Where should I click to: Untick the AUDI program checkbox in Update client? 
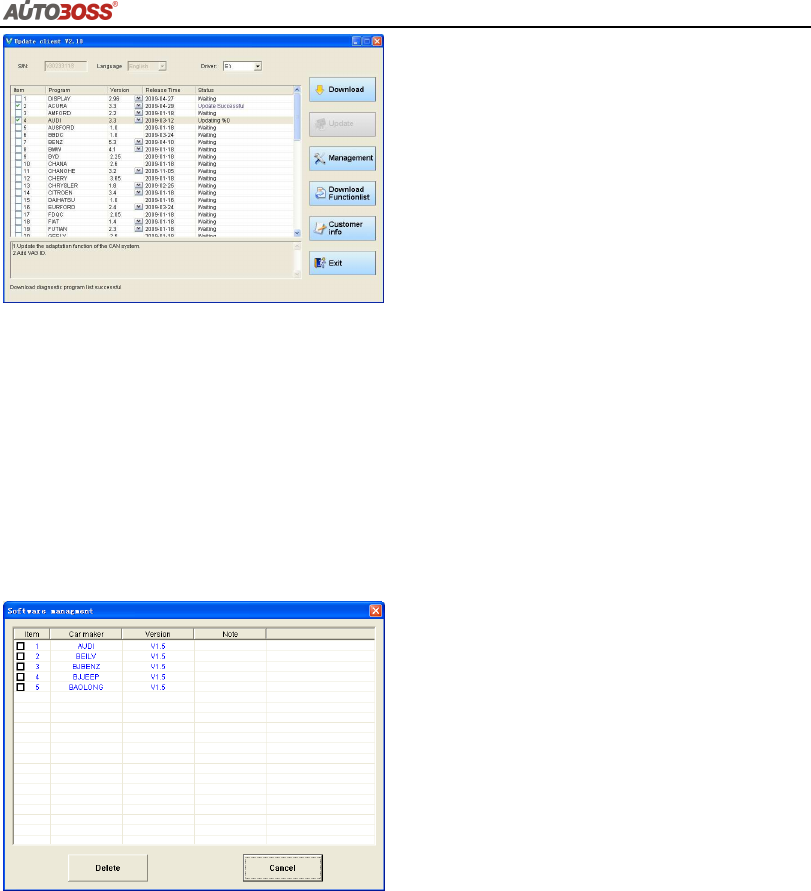click(x=18, y=120)
